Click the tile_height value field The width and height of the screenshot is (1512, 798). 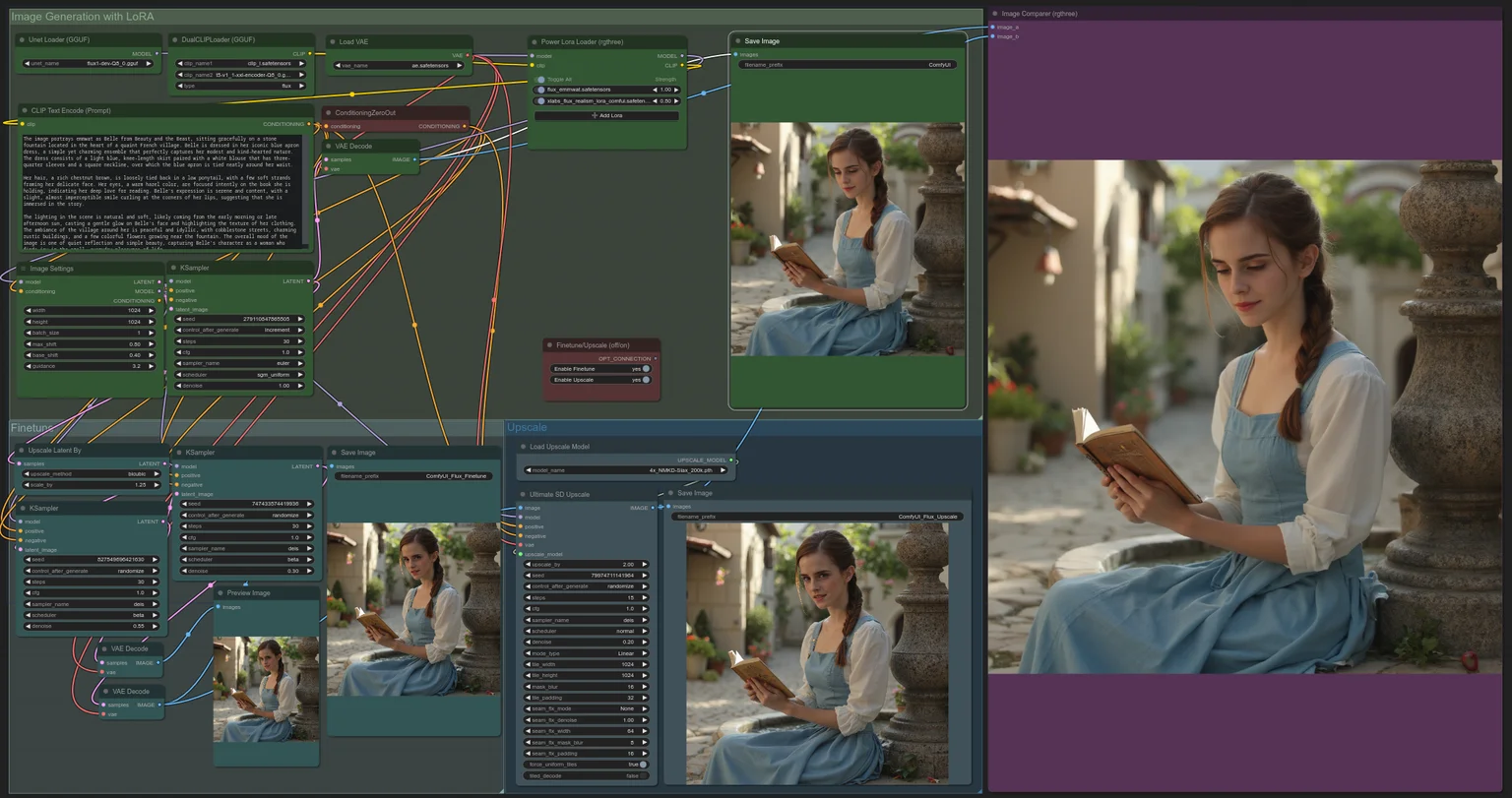point(588,676)
